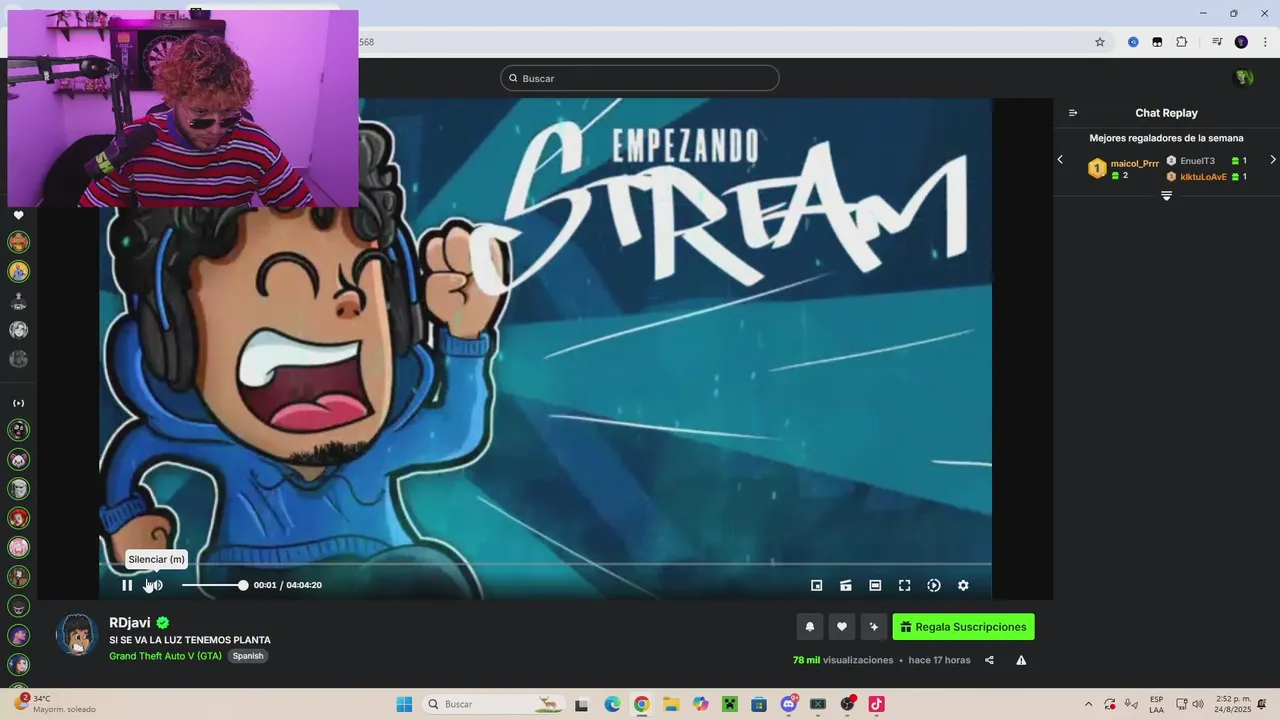Screen dimensions: 1280x720
Task: Open the RDjavi channel name link
Action: click(x=130, y=622)
